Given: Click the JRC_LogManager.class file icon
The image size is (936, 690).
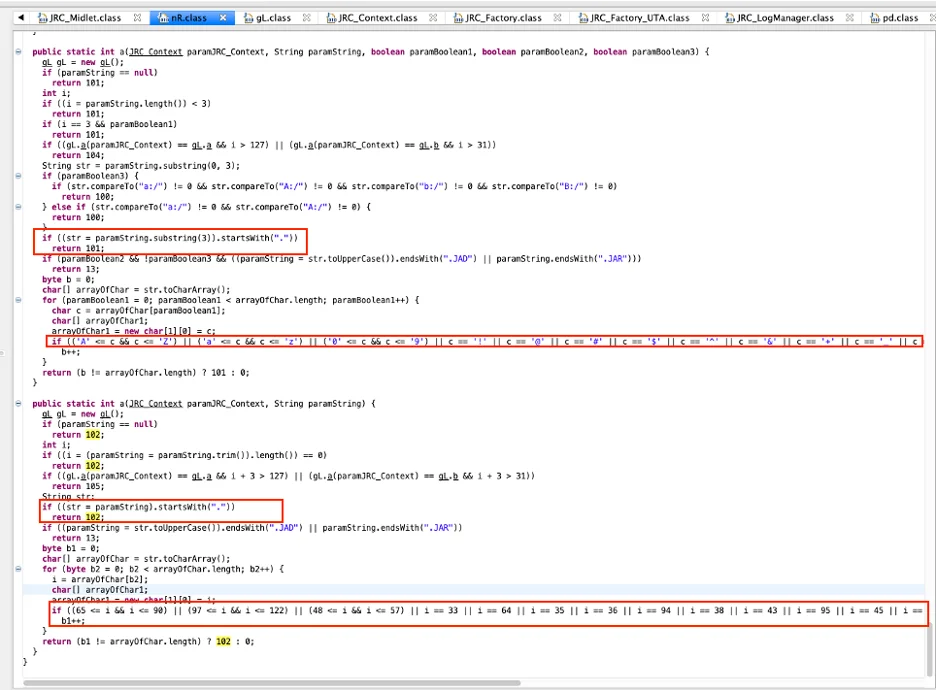Looking at the screenshot, I should (729, 18).
